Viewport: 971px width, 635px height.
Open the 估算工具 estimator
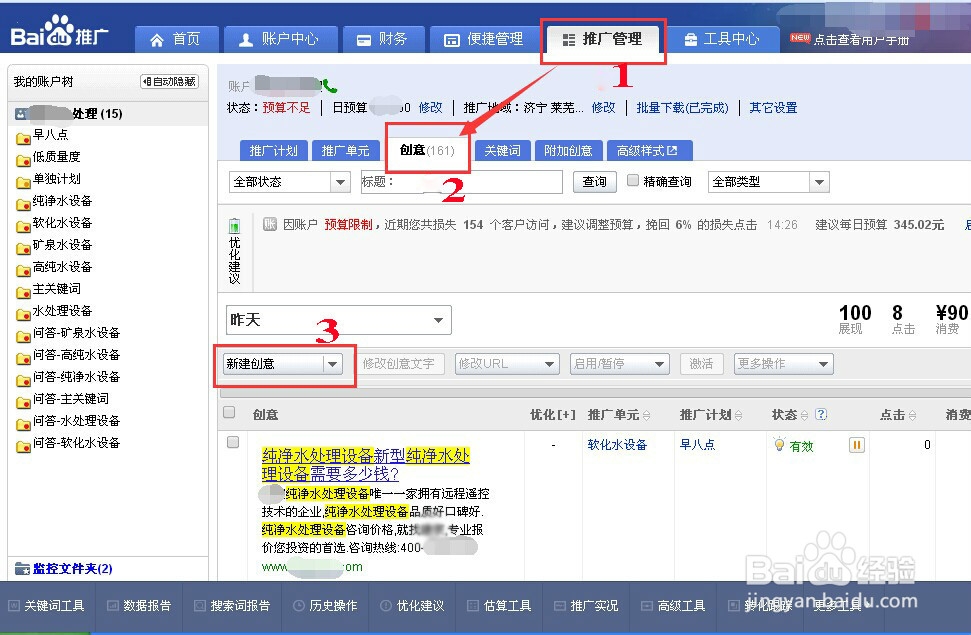(x=499, y=606)
